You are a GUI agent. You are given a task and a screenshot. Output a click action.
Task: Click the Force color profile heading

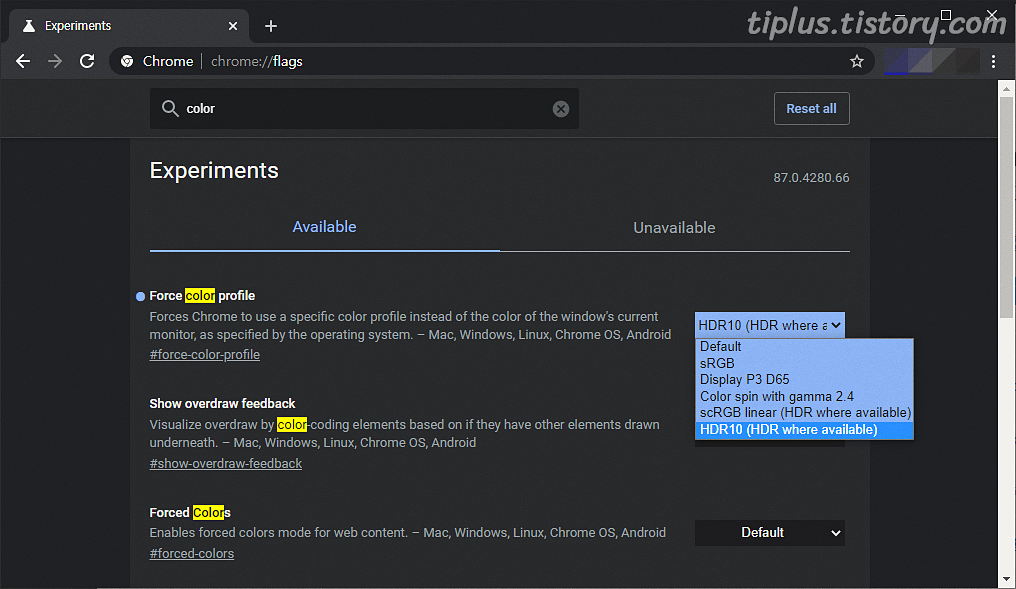[x=202, y=295]
